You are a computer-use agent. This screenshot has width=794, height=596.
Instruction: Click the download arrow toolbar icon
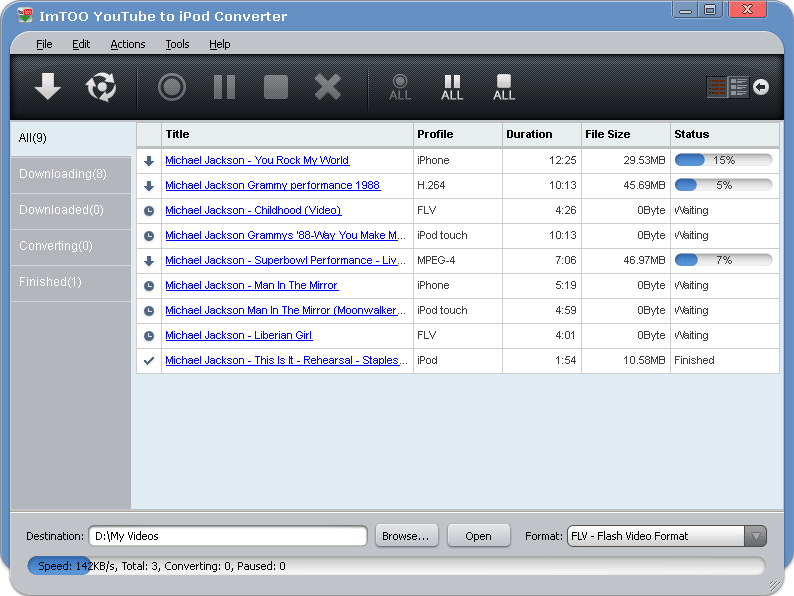pos(48,87)
